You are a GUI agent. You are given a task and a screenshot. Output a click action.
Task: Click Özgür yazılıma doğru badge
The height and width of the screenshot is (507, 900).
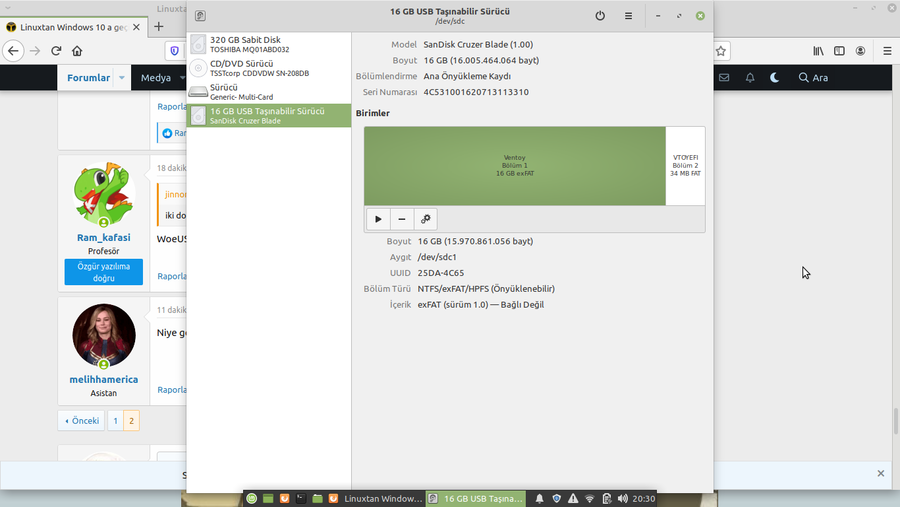tap(104, 272)
